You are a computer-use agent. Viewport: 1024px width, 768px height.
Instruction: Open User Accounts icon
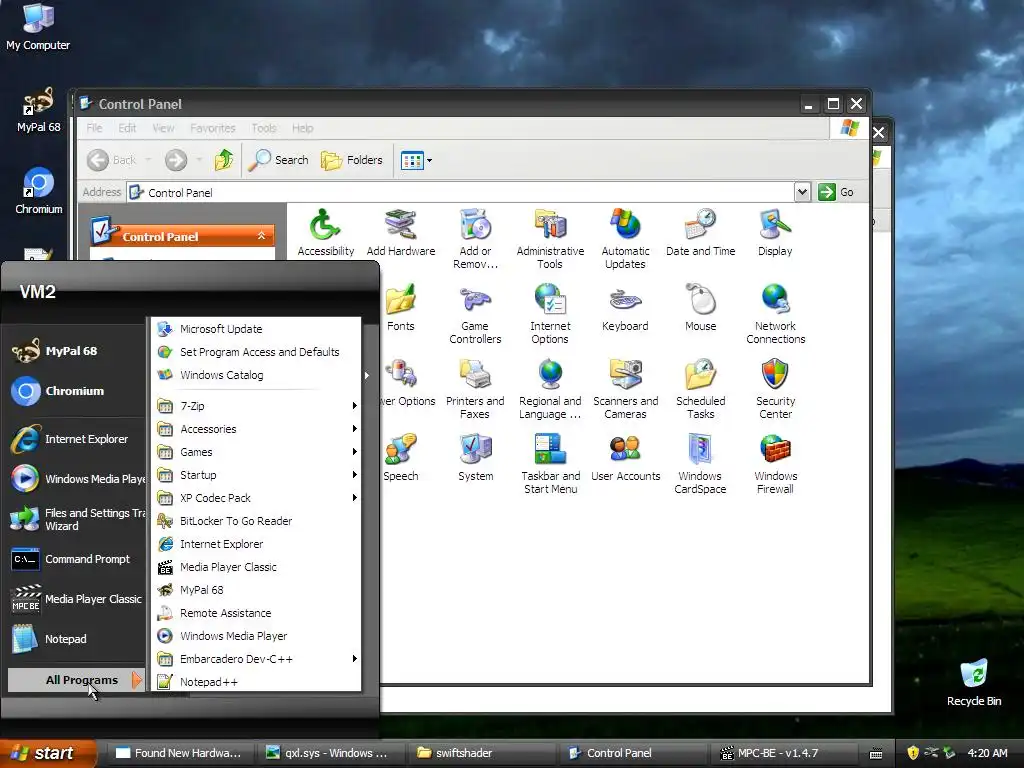(x=625, y=458)
